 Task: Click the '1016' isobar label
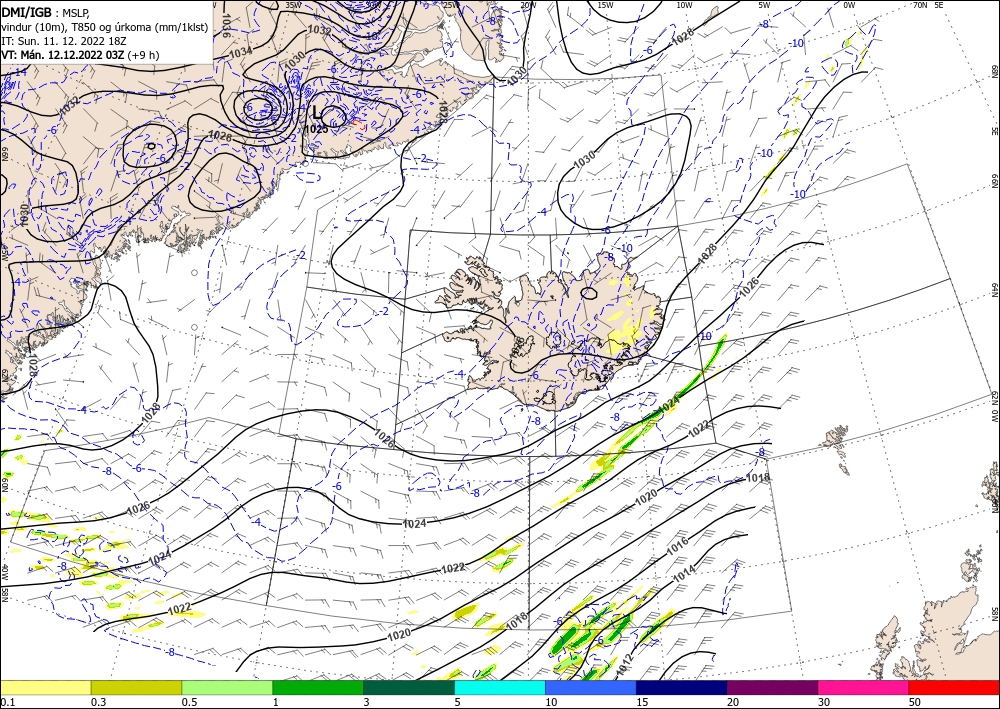tap(678, 544)
